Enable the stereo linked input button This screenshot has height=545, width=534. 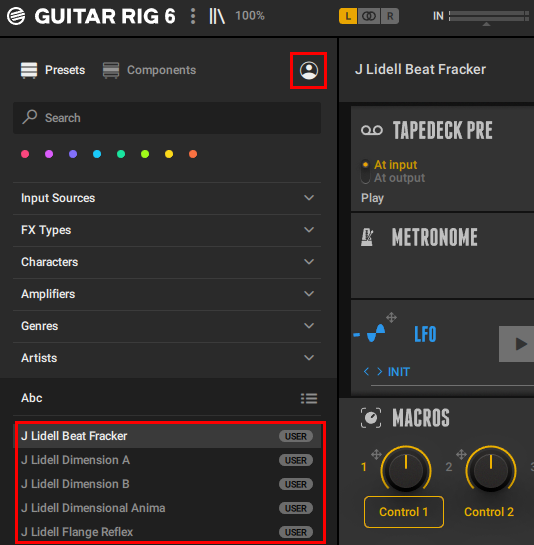[x=369, y=16]
